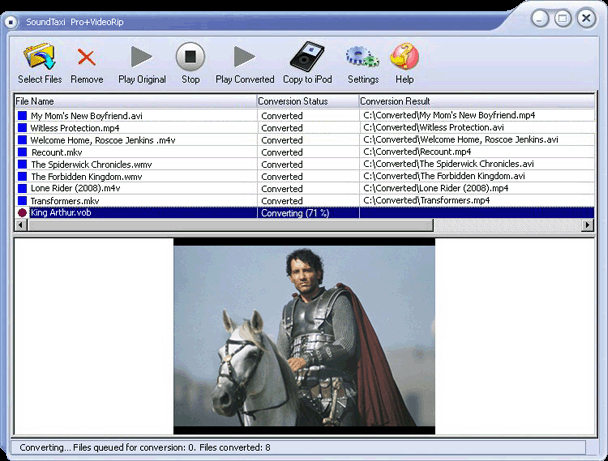This screenshot has height=461, width=608.
Task: Click result C:\Converted\The Forbidden Kingdom.avi
Action: [444, 176]
